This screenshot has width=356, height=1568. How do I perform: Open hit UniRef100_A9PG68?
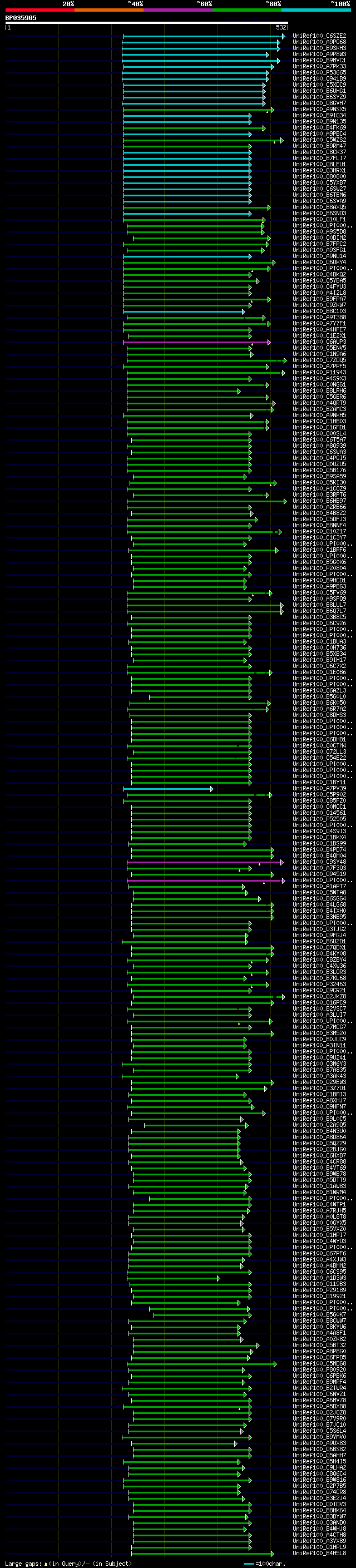[x=319, y=42]
